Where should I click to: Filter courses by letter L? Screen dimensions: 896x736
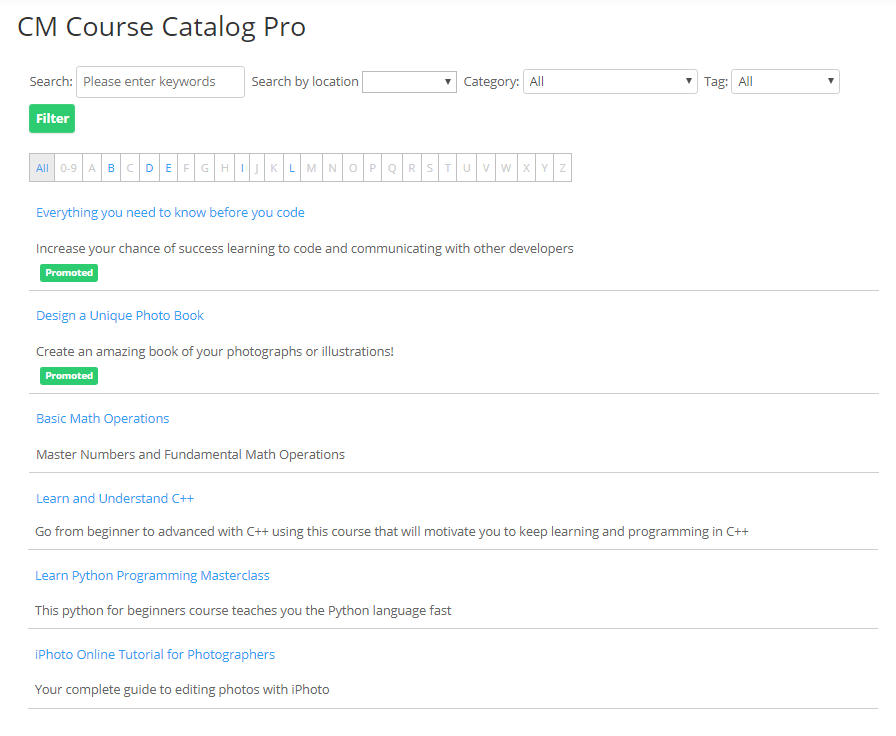pyautogui.click(x=292, y=168)
